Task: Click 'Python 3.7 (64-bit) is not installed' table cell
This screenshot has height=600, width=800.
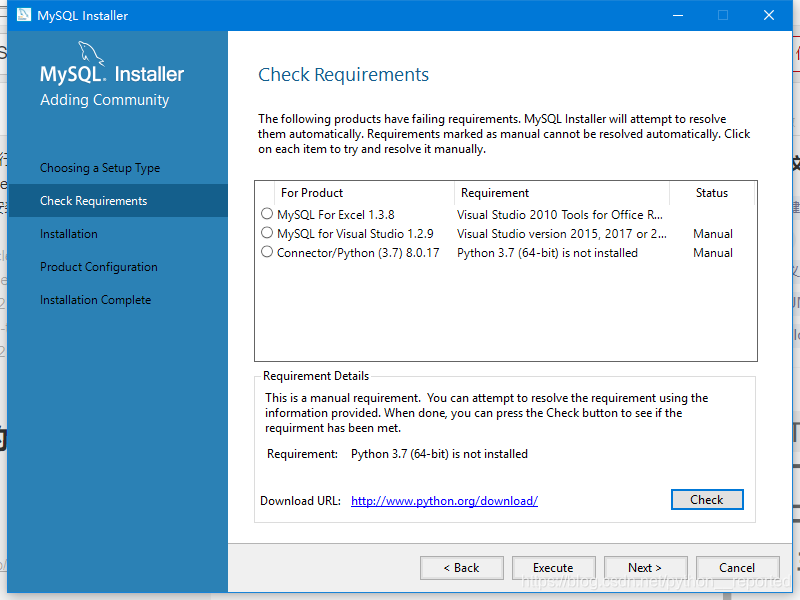Action: (x=547, y=253)
